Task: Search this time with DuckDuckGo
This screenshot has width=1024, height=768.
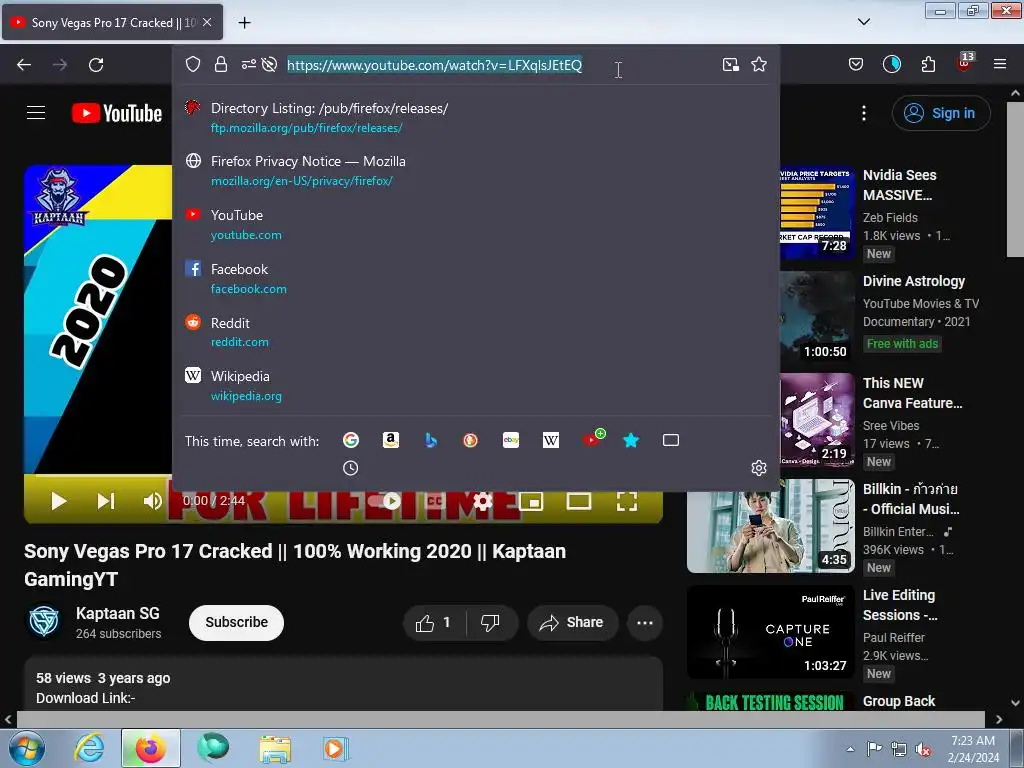Action: [470, 440]
